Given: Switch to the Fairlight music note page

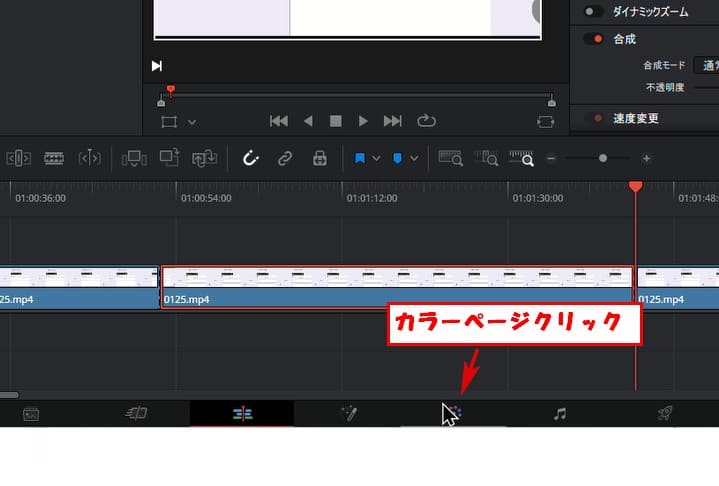Looking at the screenshot, I should coord(560,413).
